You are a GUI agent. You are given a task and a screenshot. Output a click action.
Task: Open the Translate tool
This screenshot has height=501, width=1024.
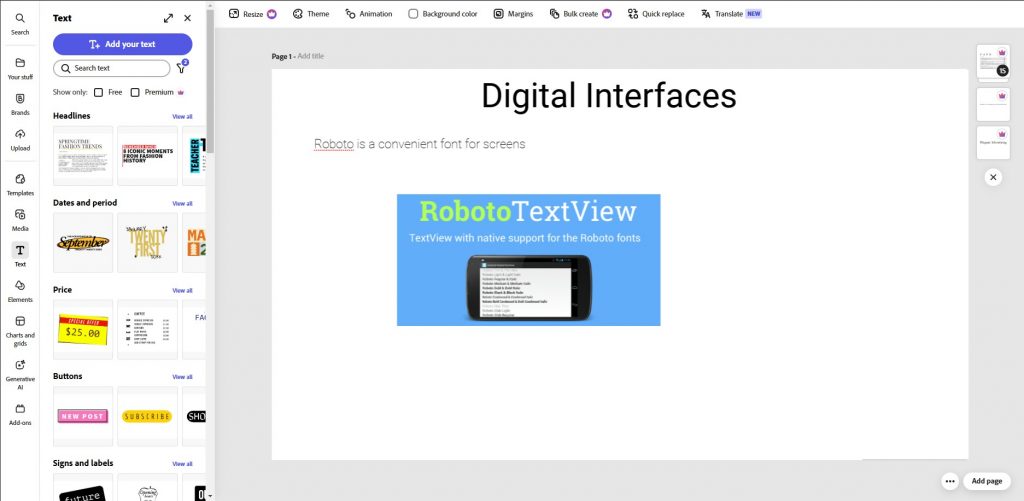[x=731, y=14]
